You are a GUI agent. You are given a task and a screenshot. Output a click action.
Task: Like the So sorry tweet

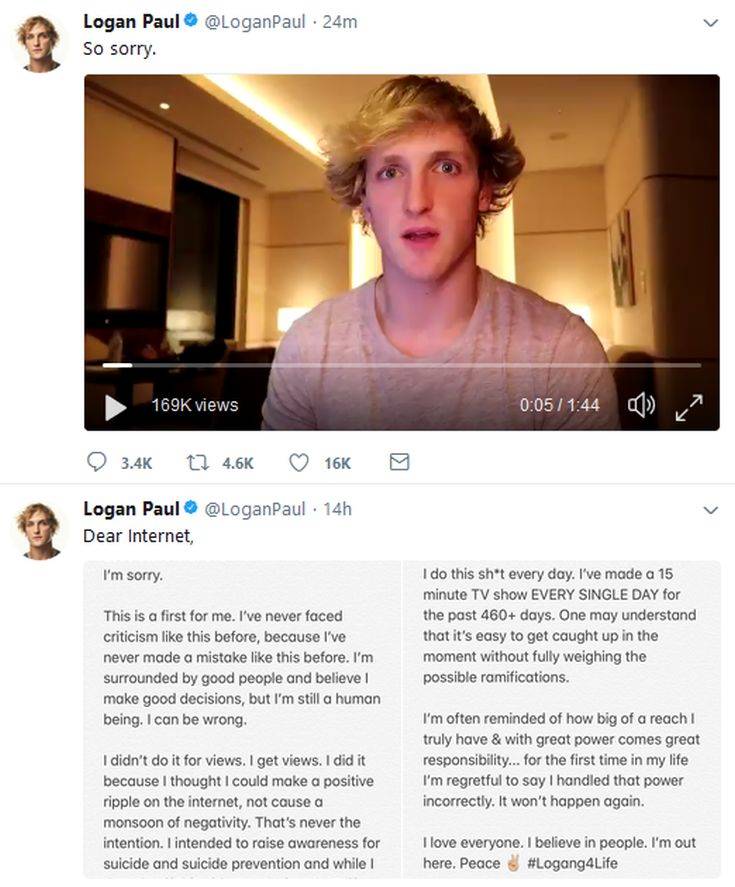coord(299,463)
